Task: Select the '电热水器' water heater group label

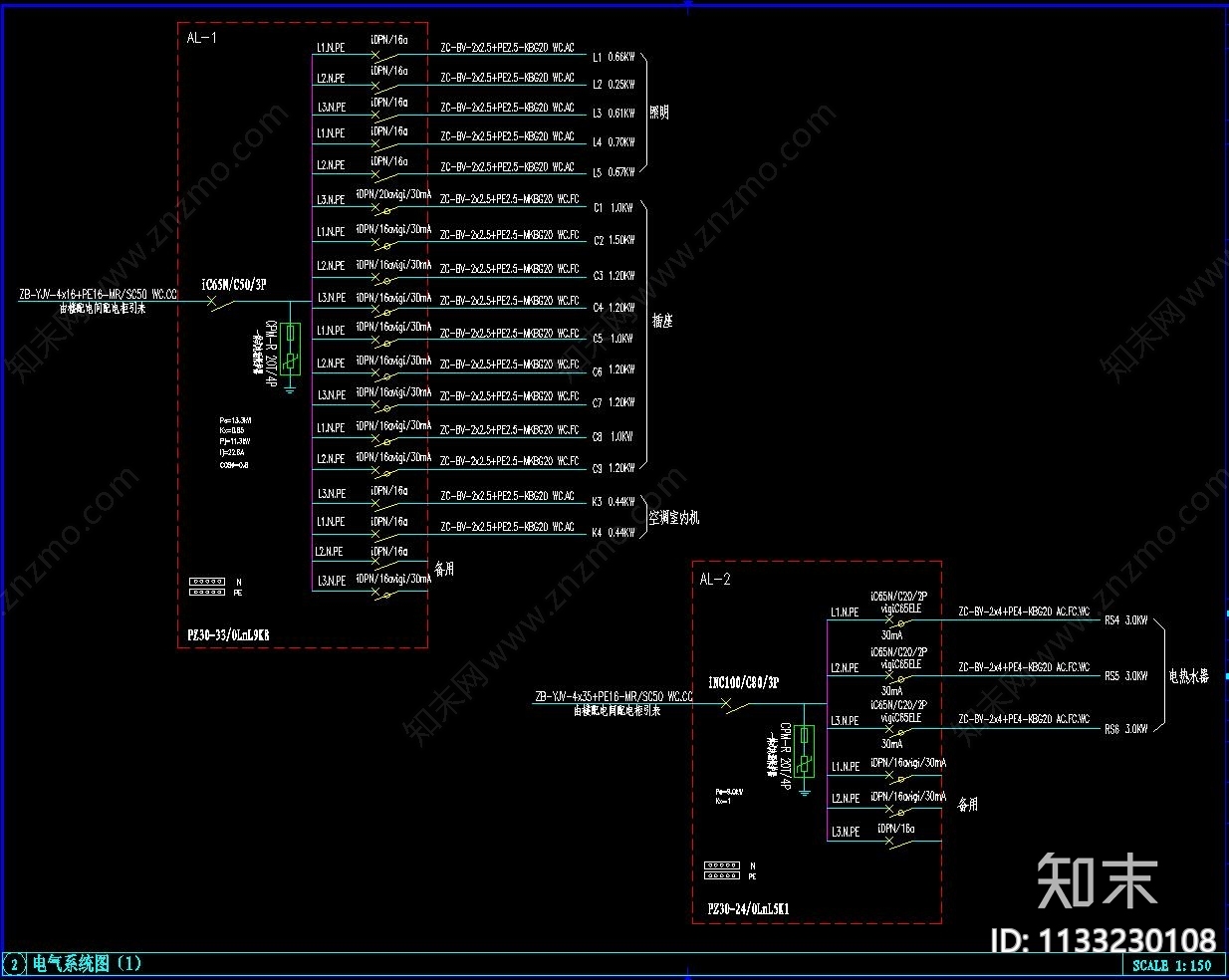Action: (x=1189, y=676)
